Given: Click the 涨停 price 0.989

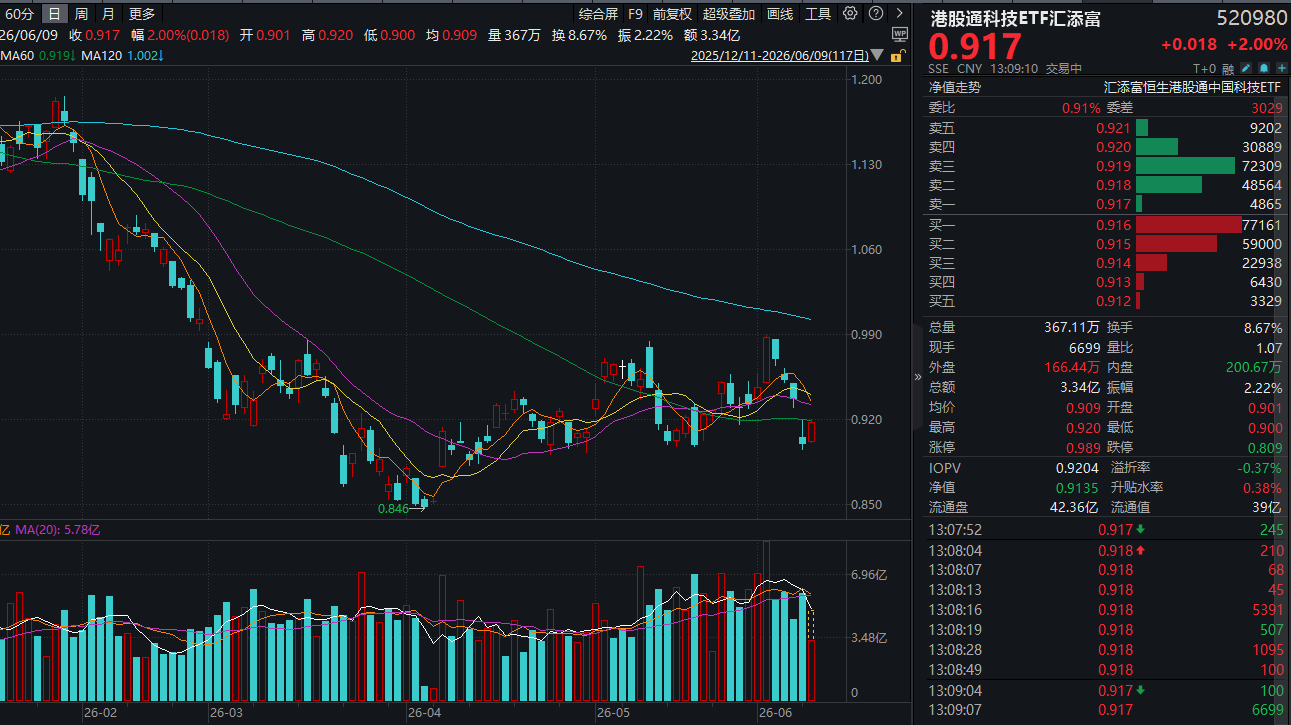Looking at the screenshot, I should pos(1083,448).
